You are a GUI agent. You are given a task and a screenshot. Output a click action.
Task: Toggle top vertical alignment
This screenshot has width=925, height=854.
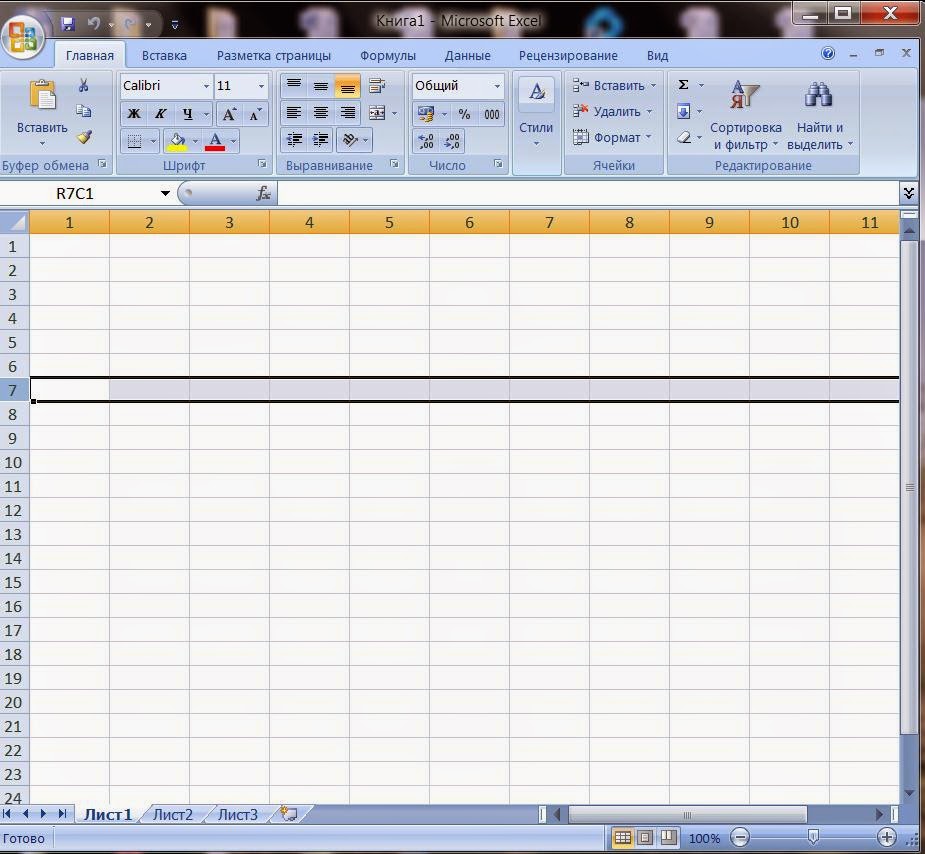point(294,86)
